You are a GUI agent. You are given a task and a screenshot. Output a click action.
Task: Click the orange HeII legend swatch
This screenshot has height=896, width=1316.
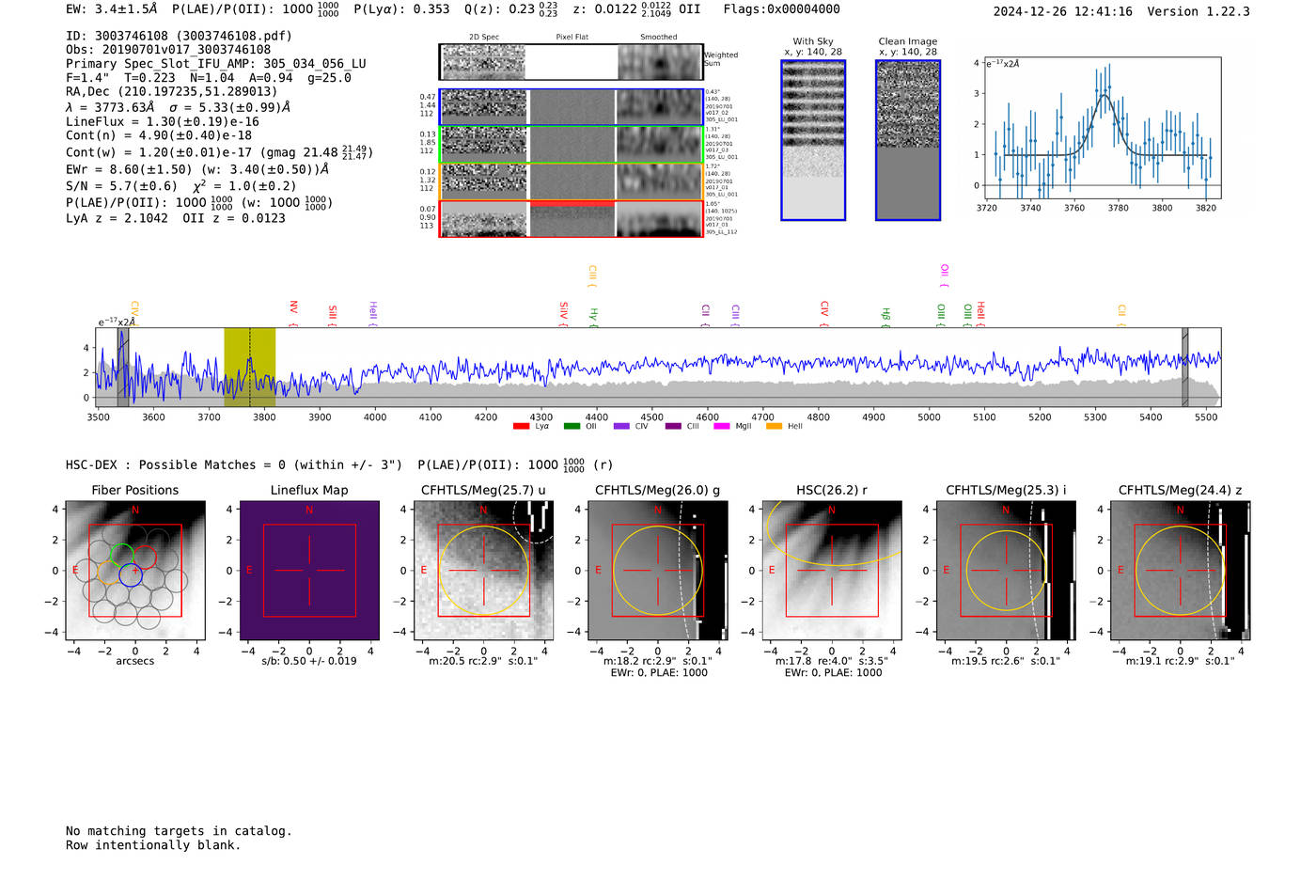coord(775,427)
